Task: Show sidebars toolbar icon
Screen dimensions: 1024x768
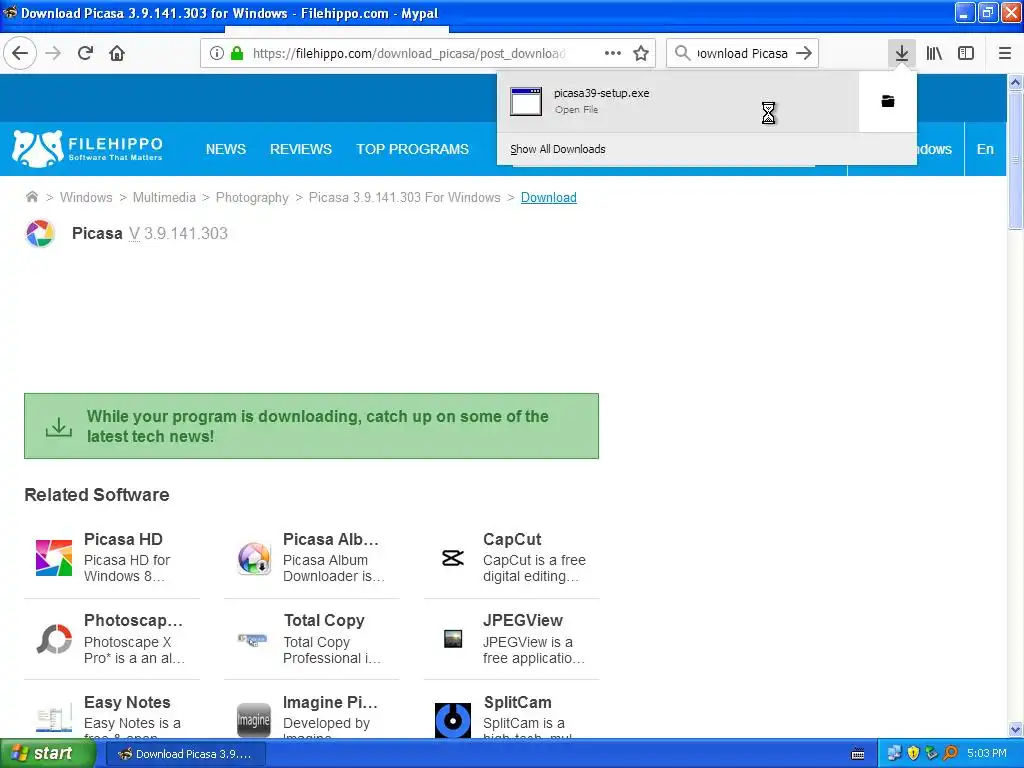Action: coord(966,53)
